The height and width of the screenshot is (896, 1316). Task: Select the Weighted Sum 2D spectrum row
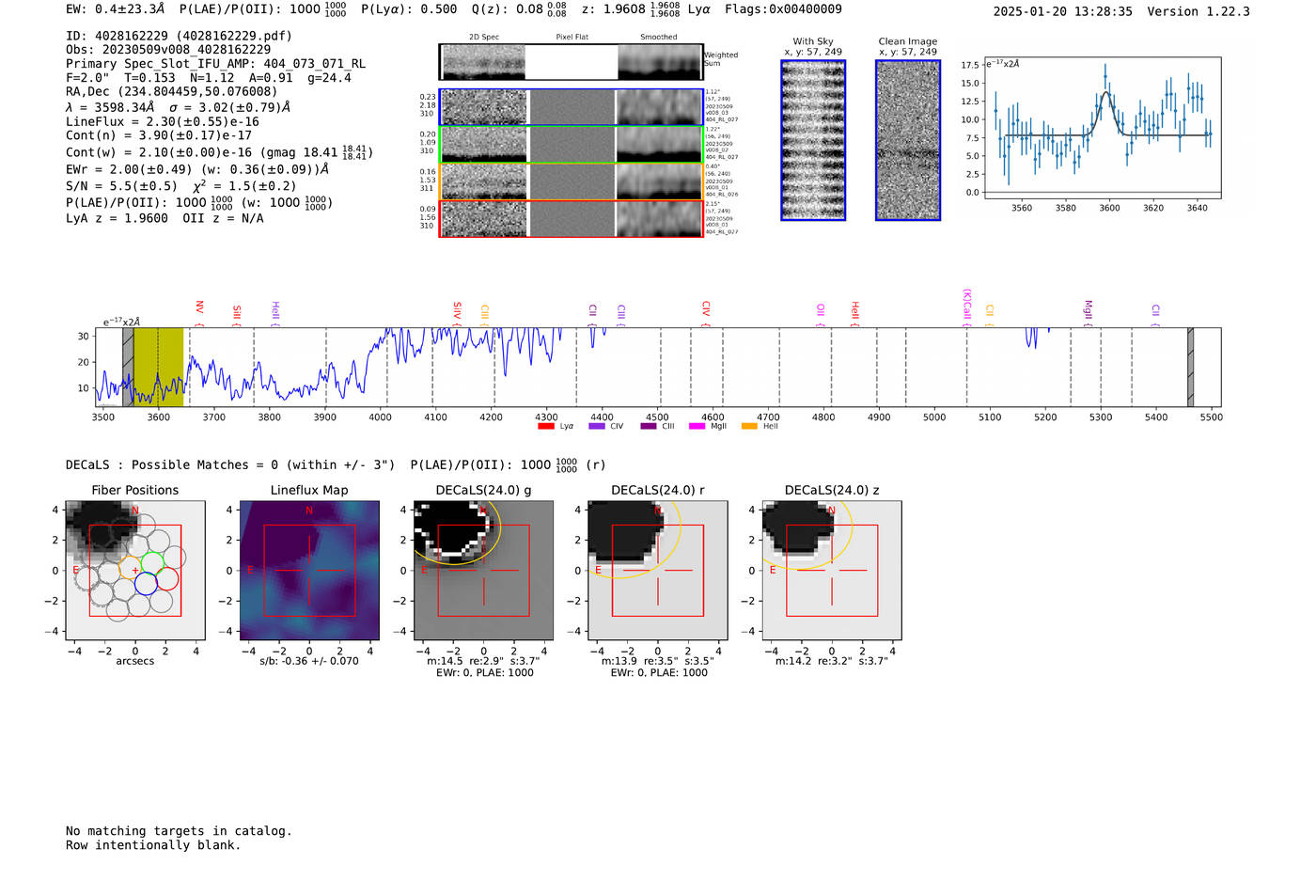click(x=572, y=62)
